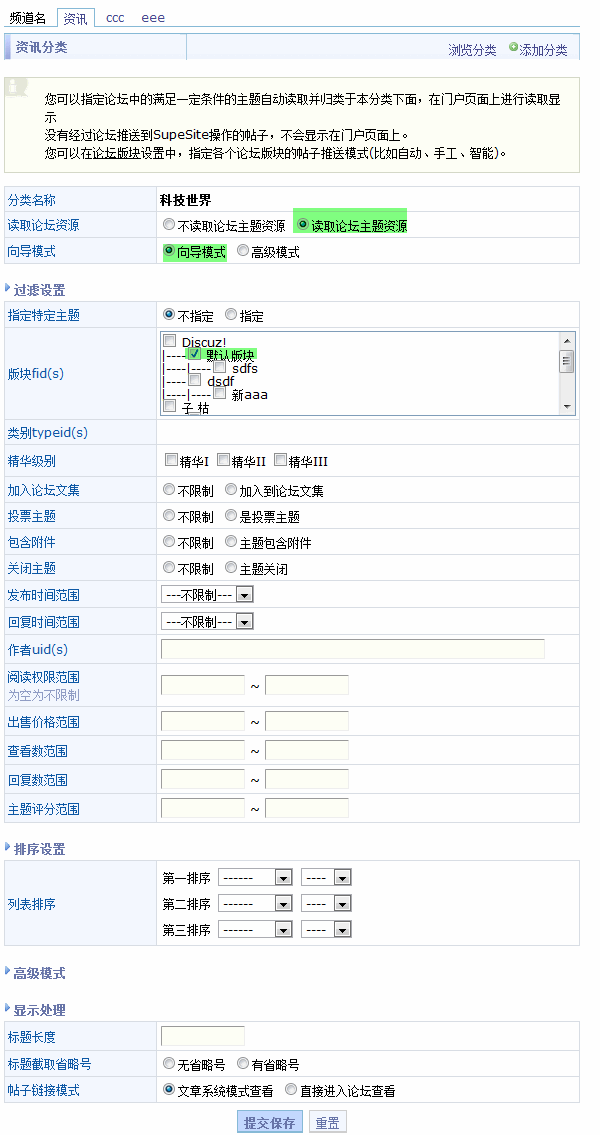Click the 作者uid(s) input field

[x=353, y=649]
